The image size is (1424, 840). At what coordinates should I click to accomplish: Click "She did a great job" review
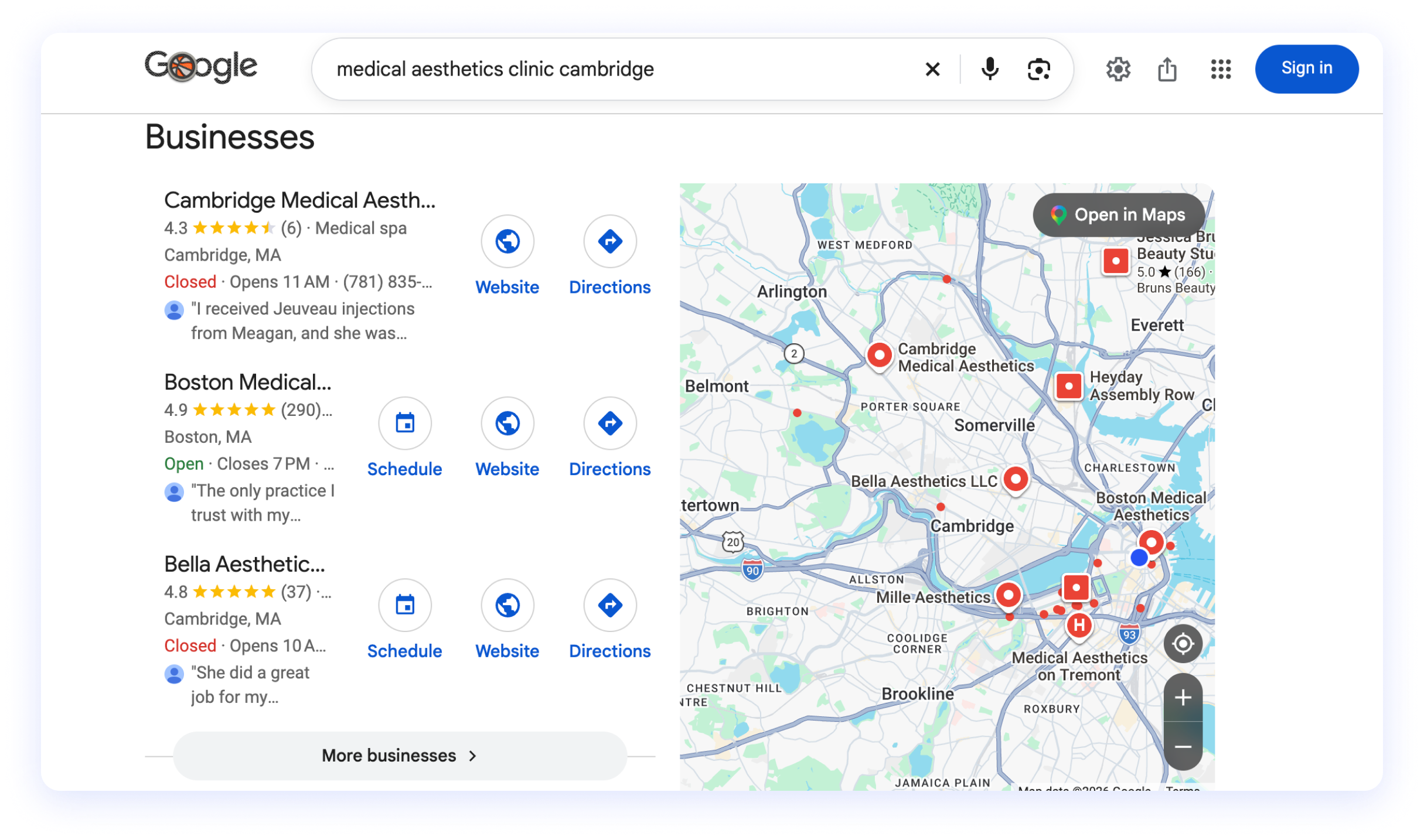[250, 685]
